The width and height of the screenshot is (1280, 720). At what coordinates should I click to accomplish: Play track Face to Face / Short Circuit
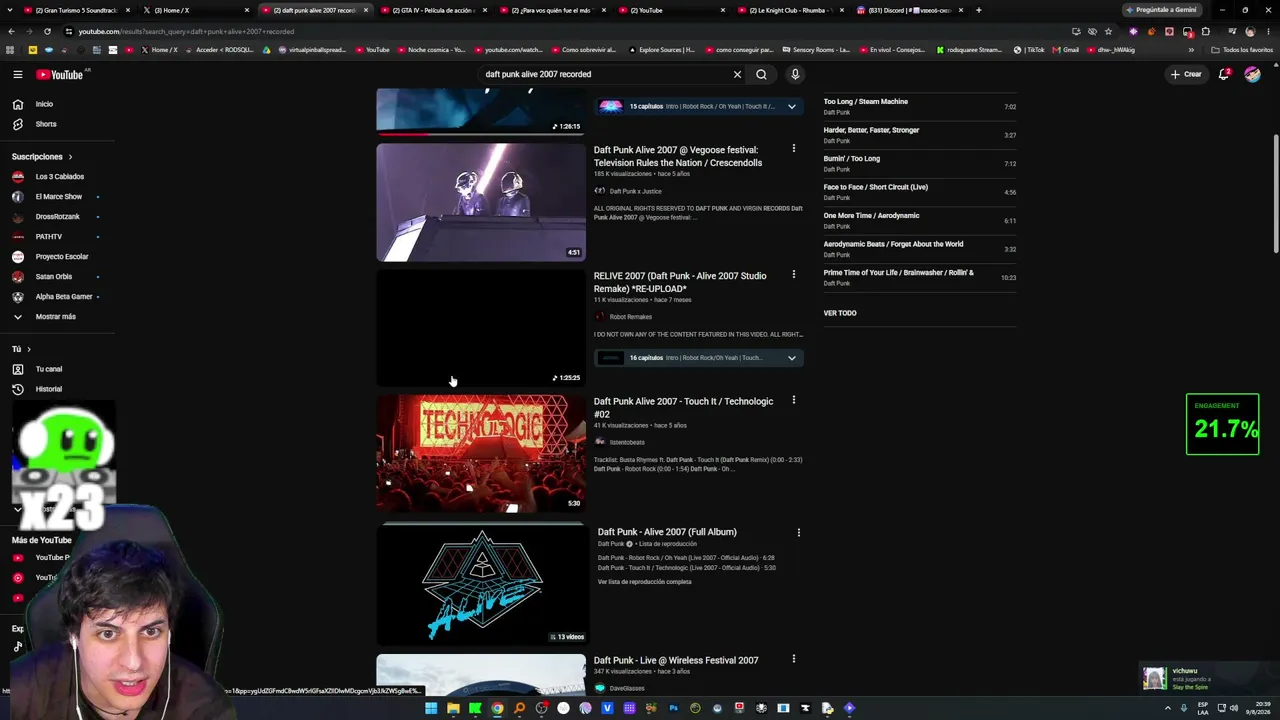920,192
